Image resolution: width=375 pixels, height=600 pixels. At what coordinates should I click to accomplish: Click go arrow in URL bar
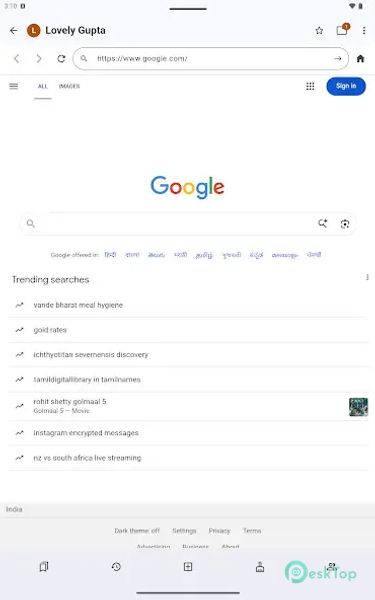(338, 59)
